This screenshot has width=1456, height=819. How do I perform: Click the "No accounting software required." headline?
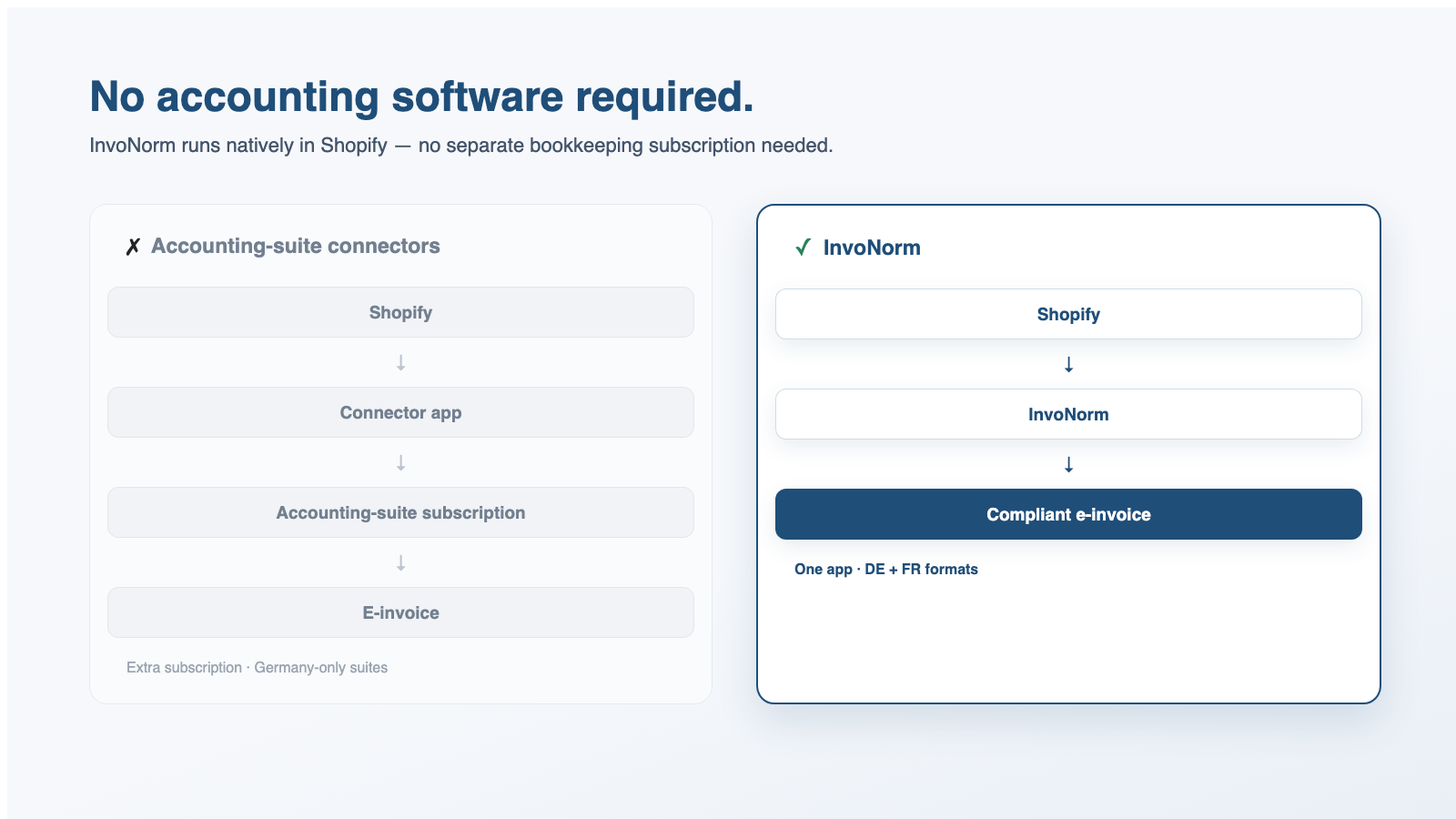(x=421, y=96)
